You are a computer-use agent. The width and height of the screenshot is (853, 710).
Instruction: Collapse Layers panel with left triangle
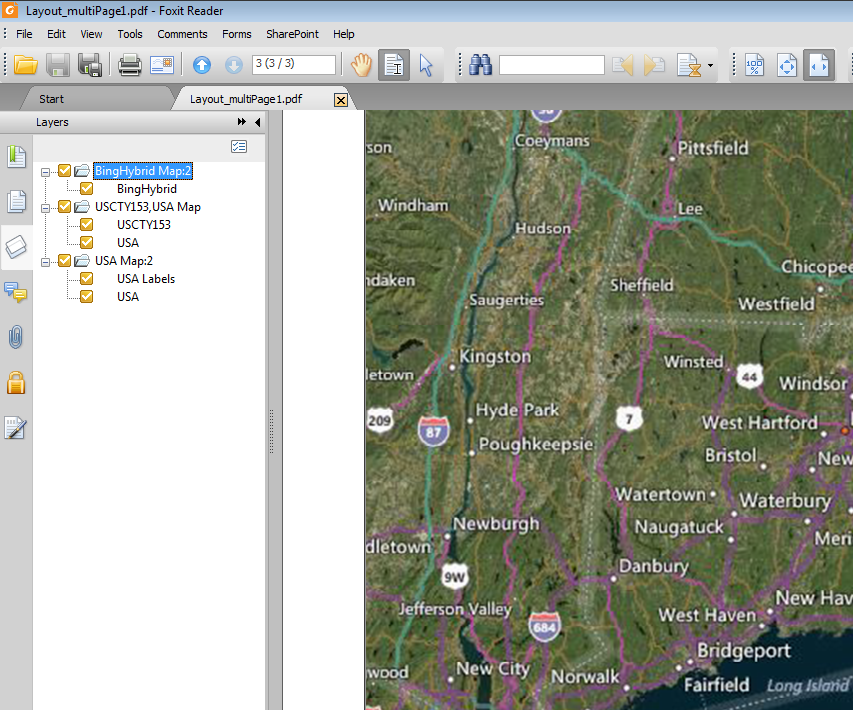(x=258, y=122)
